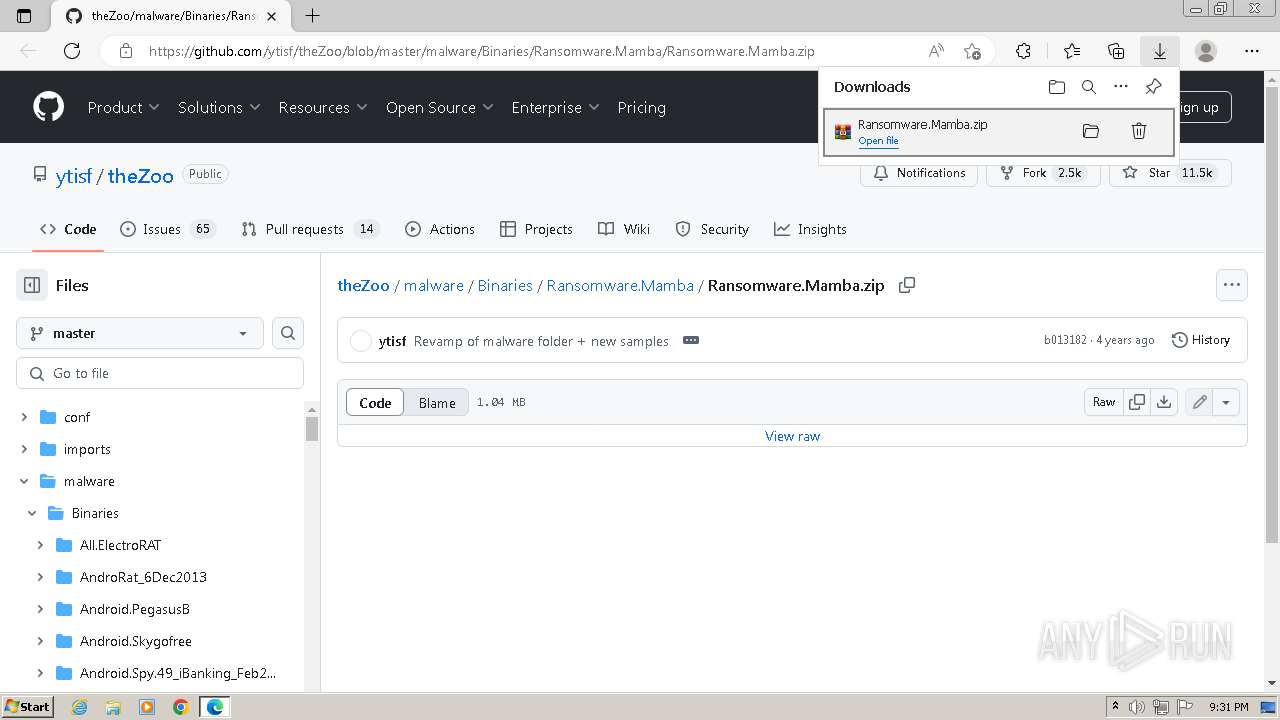Expand the commit message ellipsis
This screenshot has width=1280, height=720.
tap(691, 340)
